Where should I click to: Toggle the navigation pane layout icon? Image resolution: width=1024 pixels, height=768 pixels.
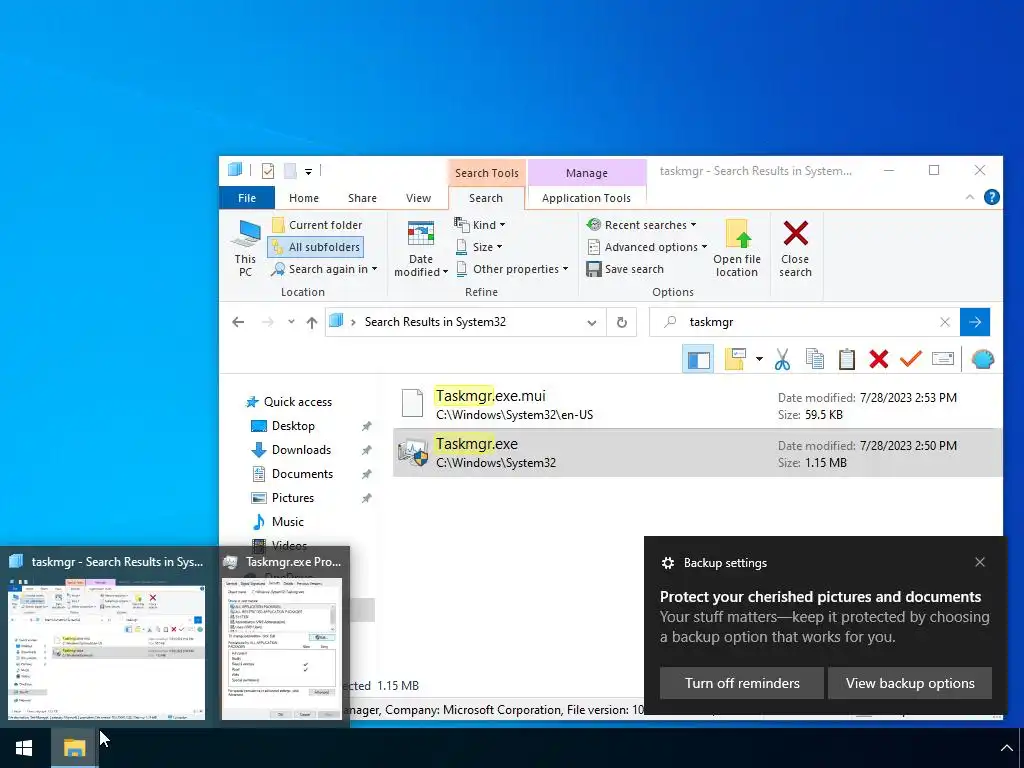[698, 359]
